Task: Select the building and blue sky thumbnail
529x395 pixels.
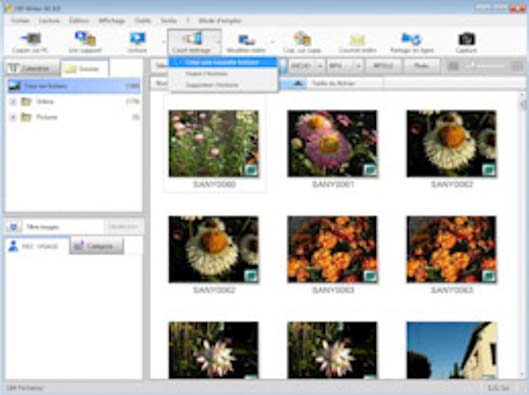Action: pyautogui.click(x=451, y=350)
